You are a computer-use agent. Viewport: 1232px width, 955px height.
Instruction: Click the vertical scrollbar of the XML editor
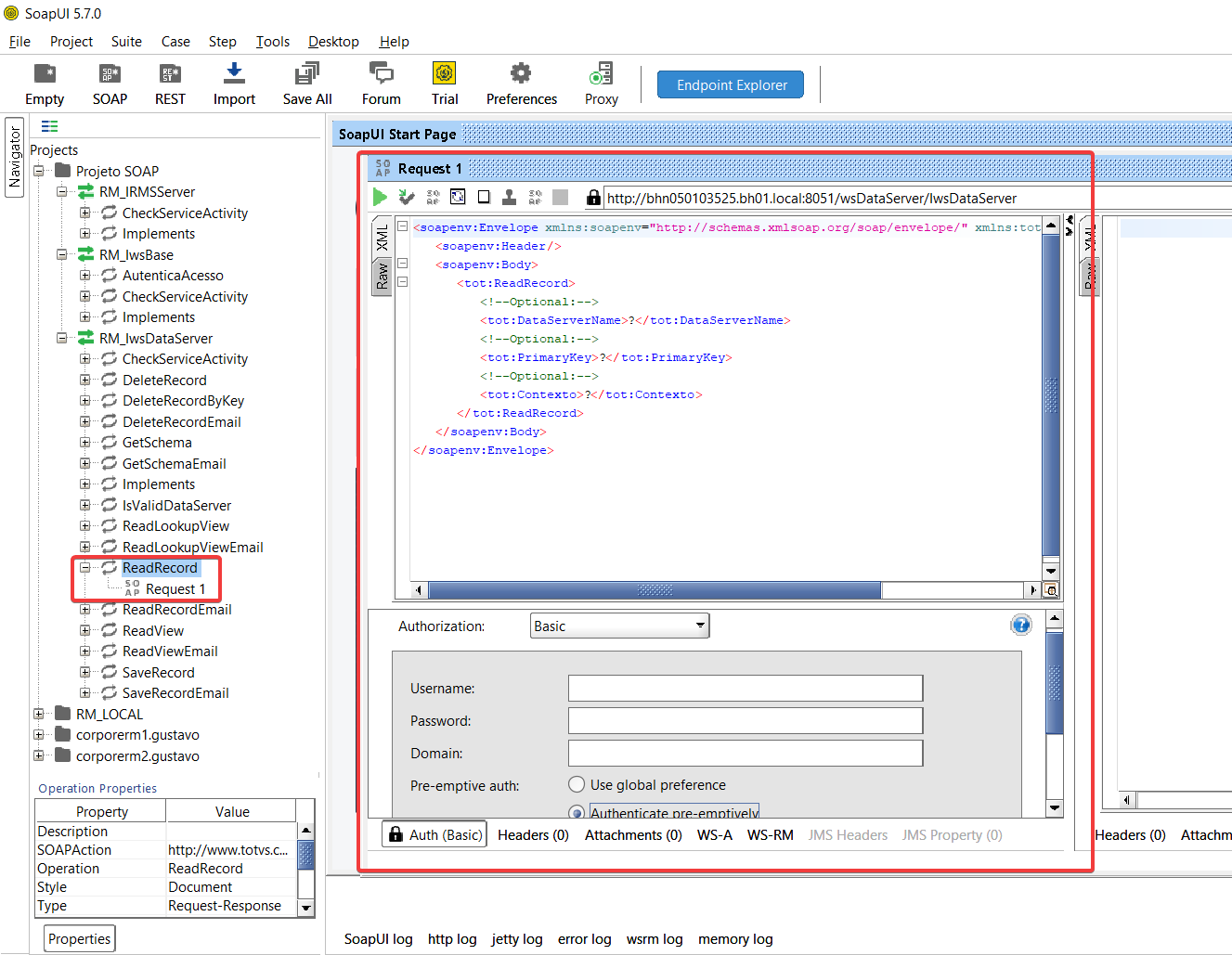click(x=1051, y=398)
